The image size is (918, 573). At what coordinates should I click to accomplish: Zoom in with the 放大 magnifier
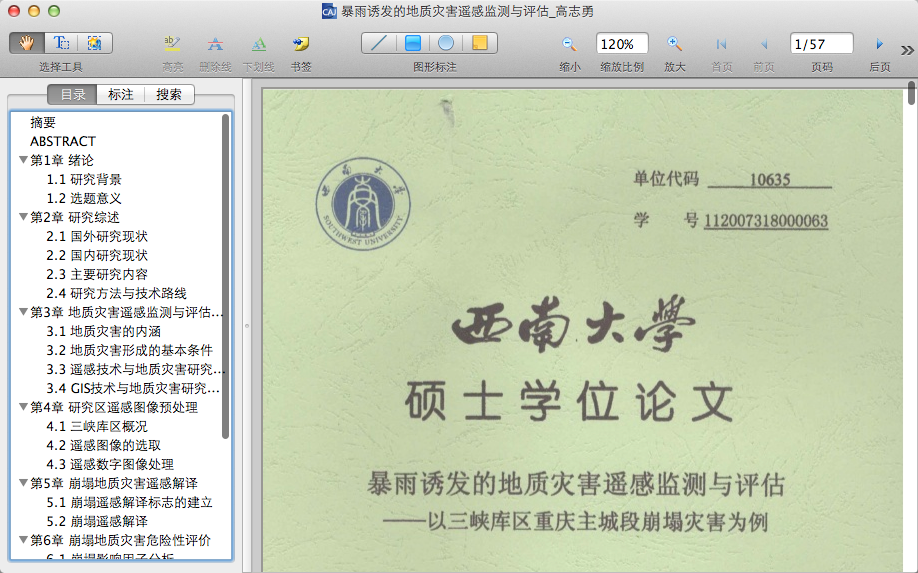click(x=675, y=44)
